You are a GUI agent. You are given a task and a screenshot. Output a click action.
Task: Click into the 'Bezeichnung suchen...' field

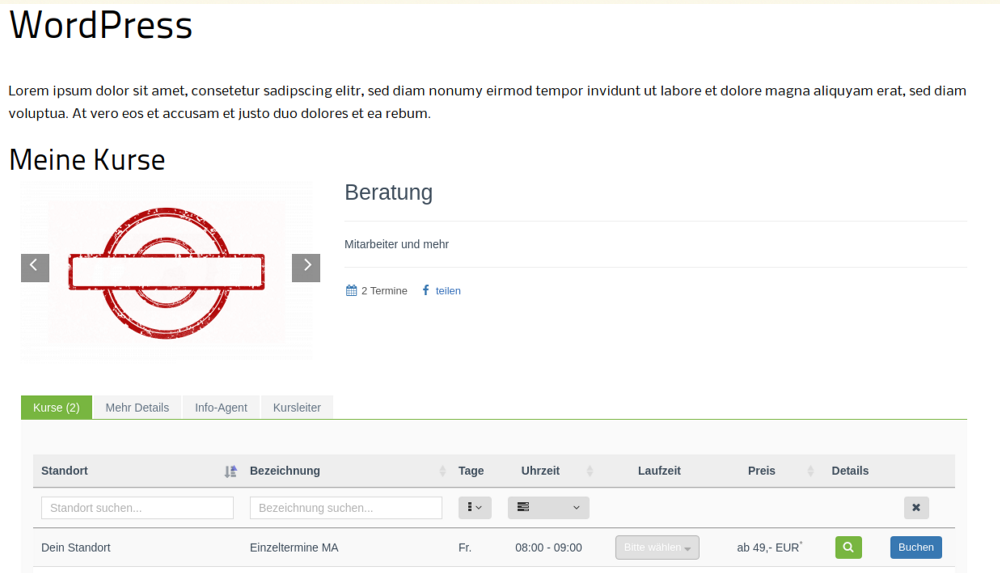click(x=345, y=508)
